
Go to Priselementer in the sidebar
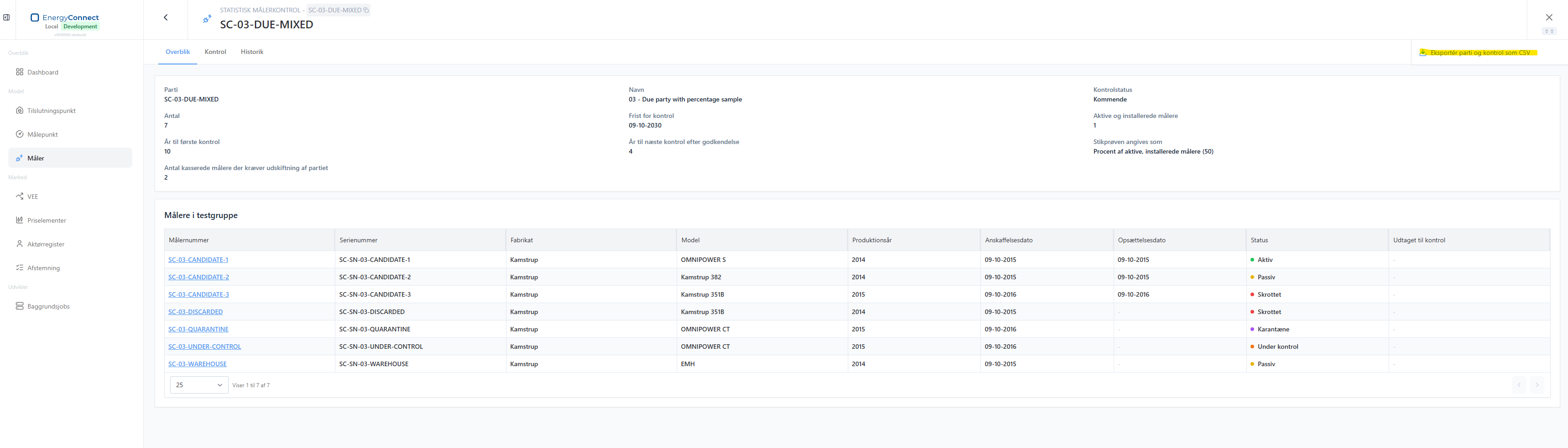point(70,220)
